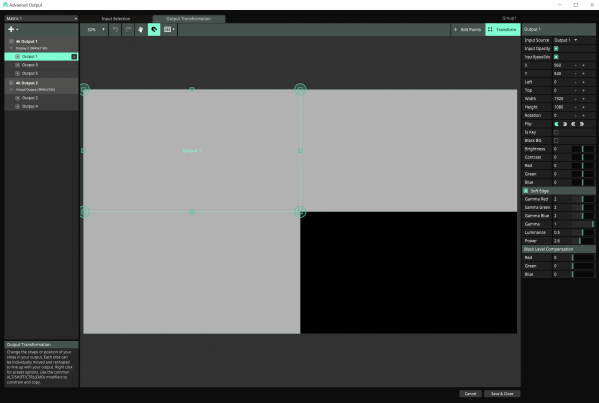
Task: Click screen icon beside 4K Output 2
Action: pyautogui.click(x=11, y=83)
